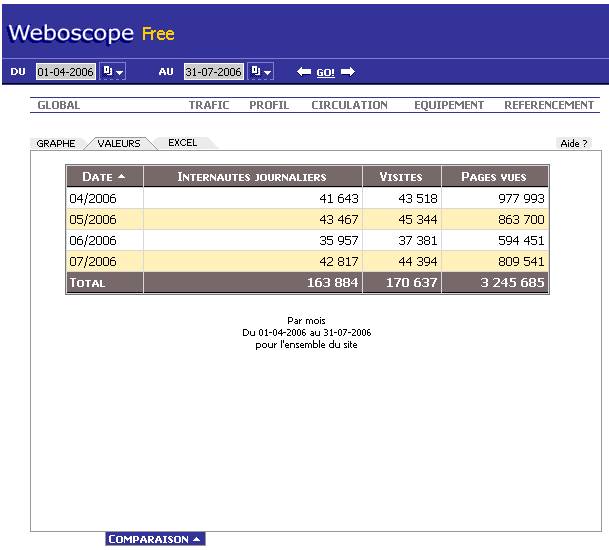Click the 'pour l'ensemble du site' caption

[x=306, y=345]
